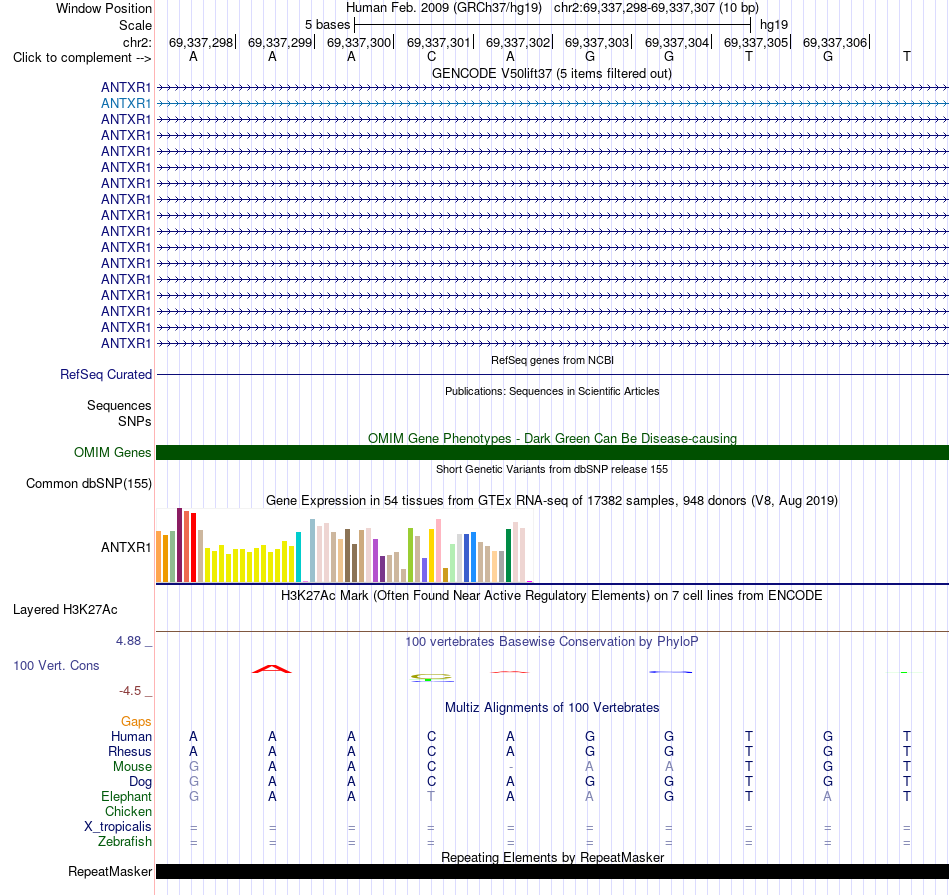The height and width of the screenshot is (895, 950).
Task: Select the Human alignment row label
Action: pos(131,736)
